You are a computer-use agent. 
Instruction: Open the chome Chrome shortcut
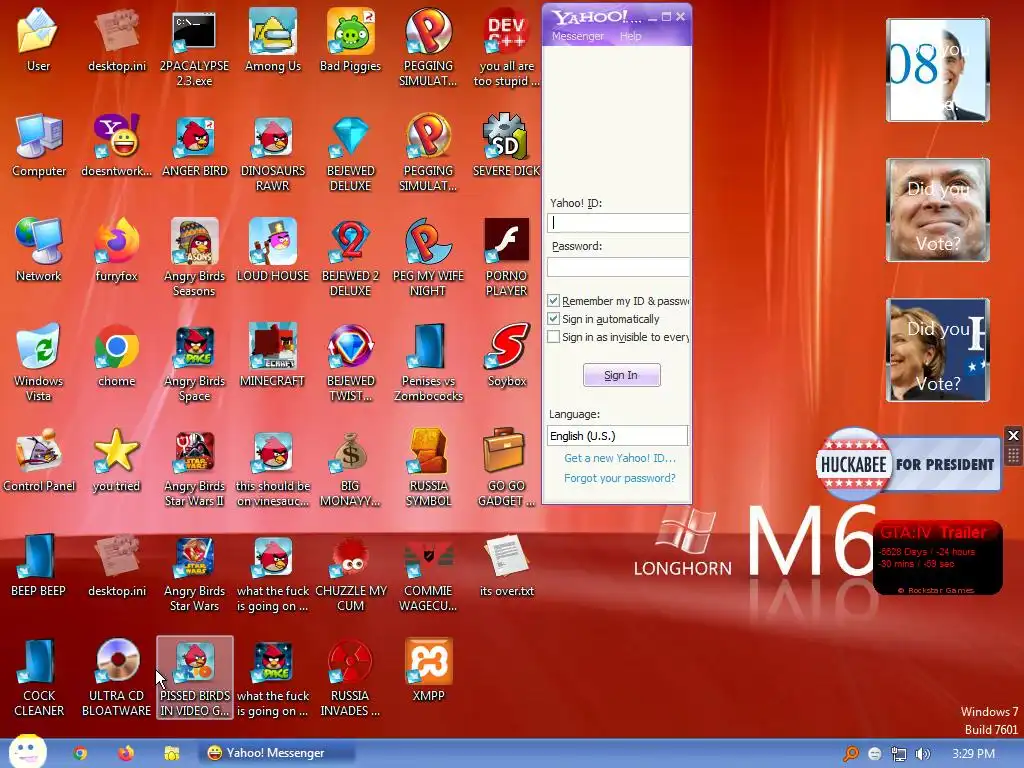pyautogui.click(x=116, y=355)
